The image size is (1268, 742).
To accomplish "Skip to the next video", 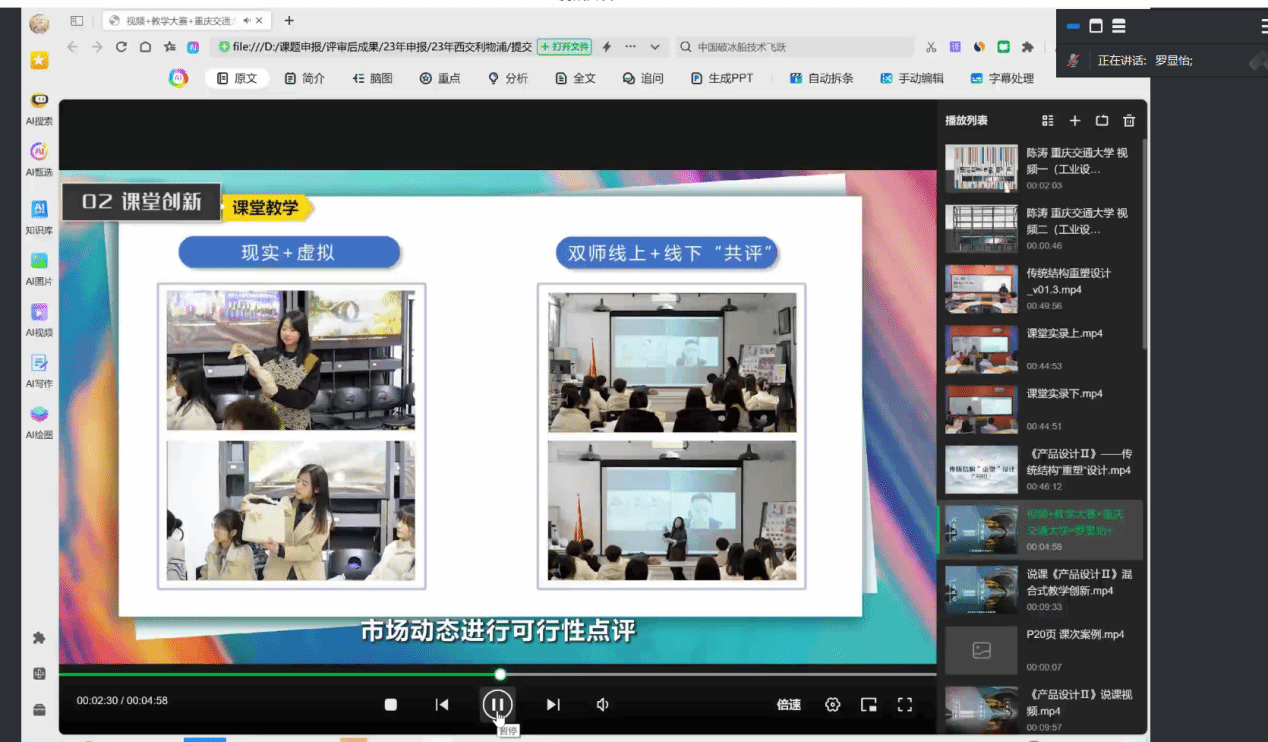I will point(553,705).
